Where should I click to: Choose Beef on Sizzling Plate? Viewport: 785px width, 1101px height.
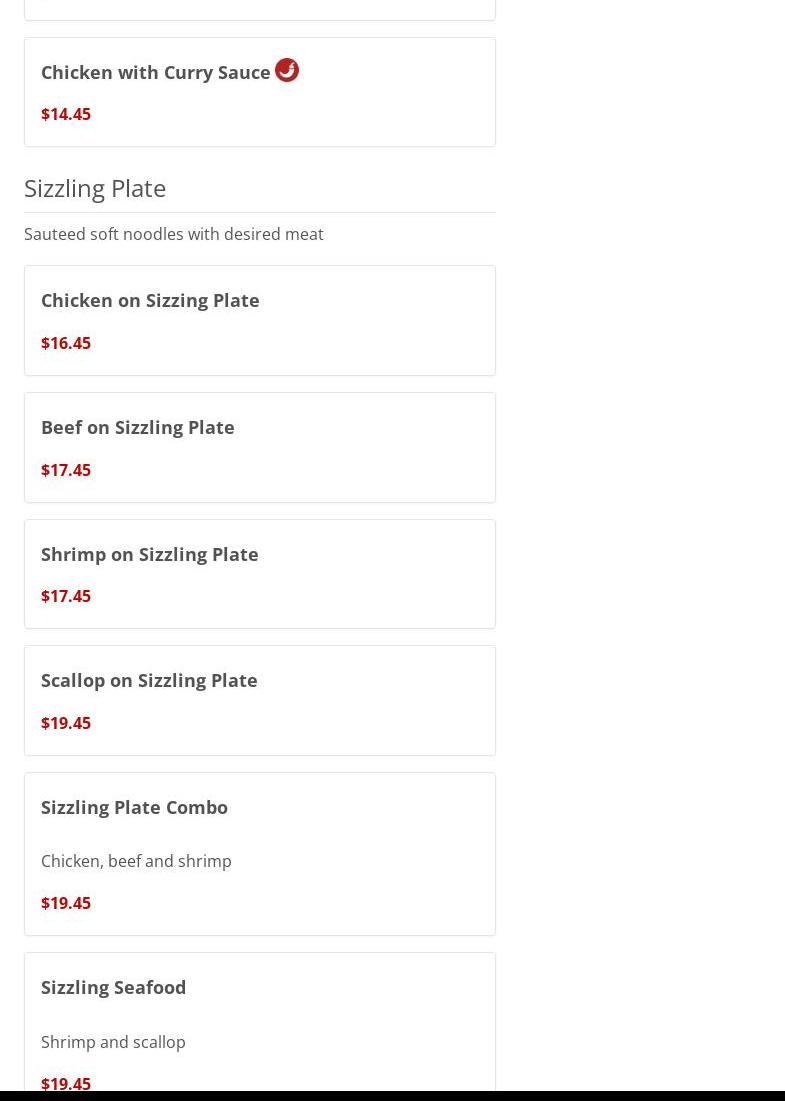pyautogui.click(x=138, y=427)
